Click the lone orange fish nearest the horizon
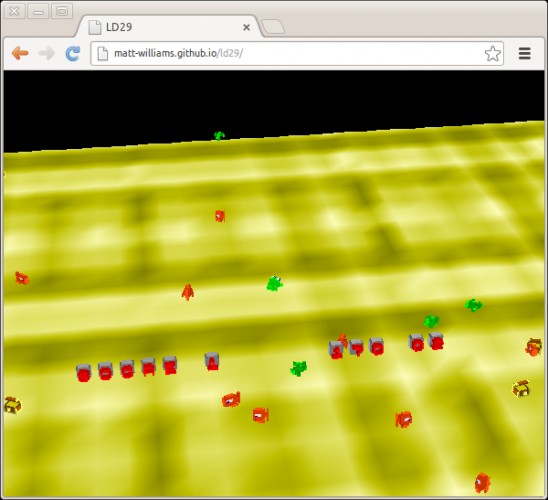Image resolution: width=548 pixels, height=500 pixels. click(220, 216)
